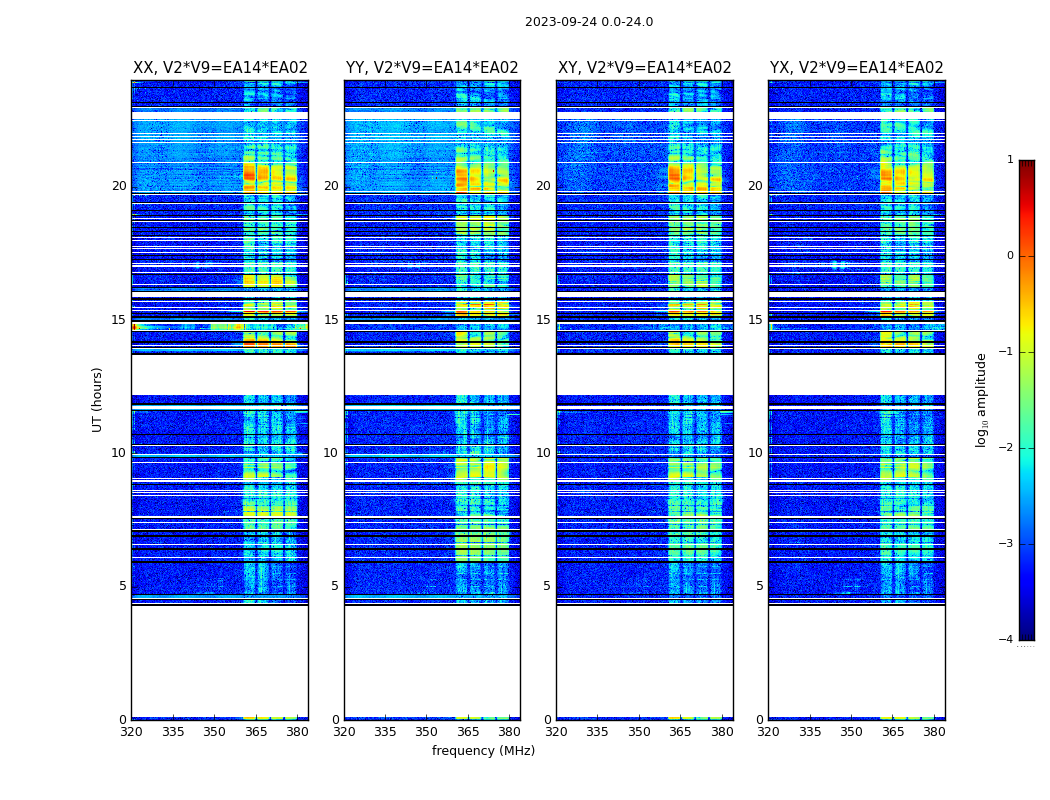Click the frequency (MHz) axis label

coord(483,750)
